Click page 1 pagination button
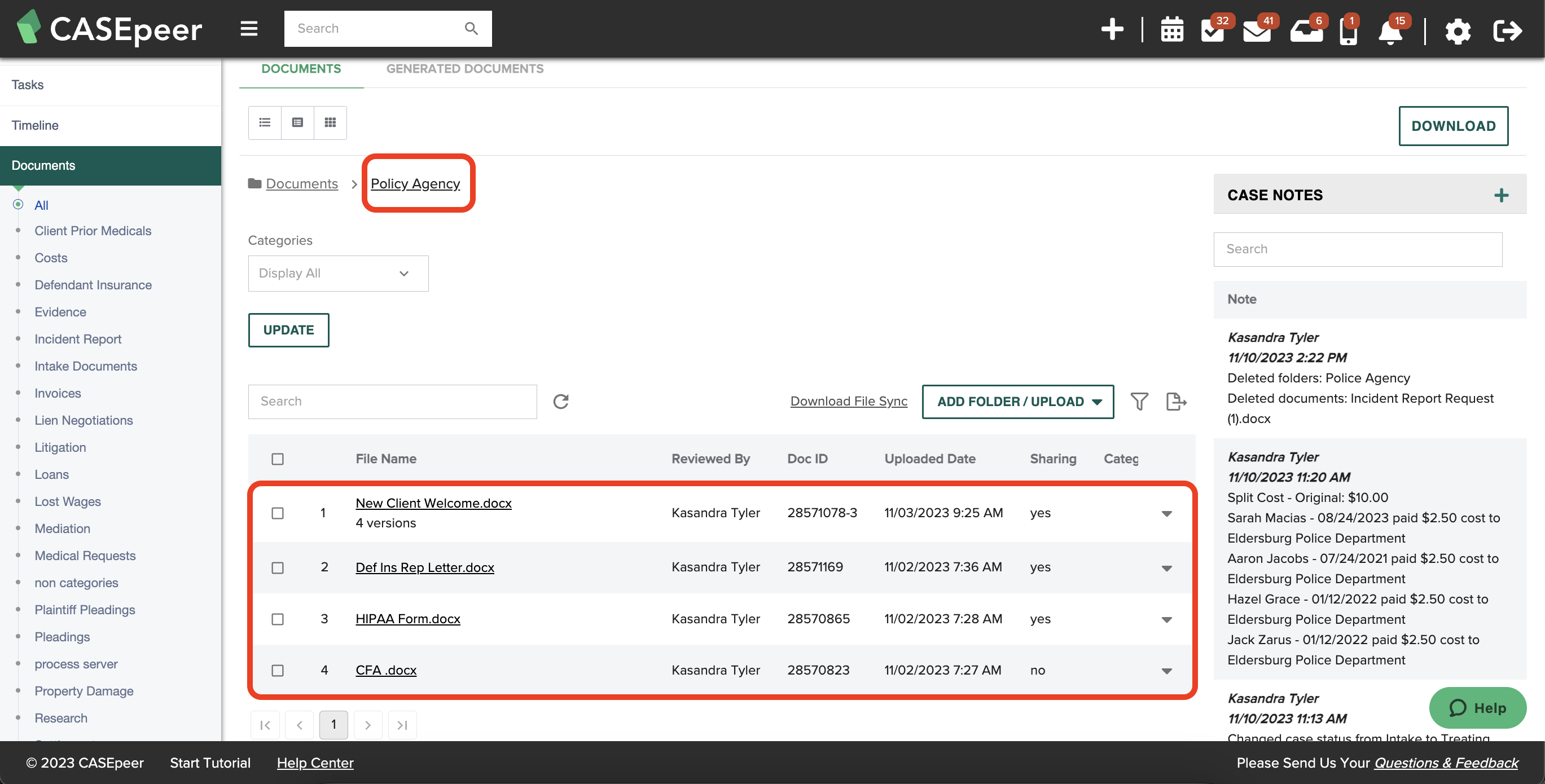The image size is (1545, 784). point(333,725)
